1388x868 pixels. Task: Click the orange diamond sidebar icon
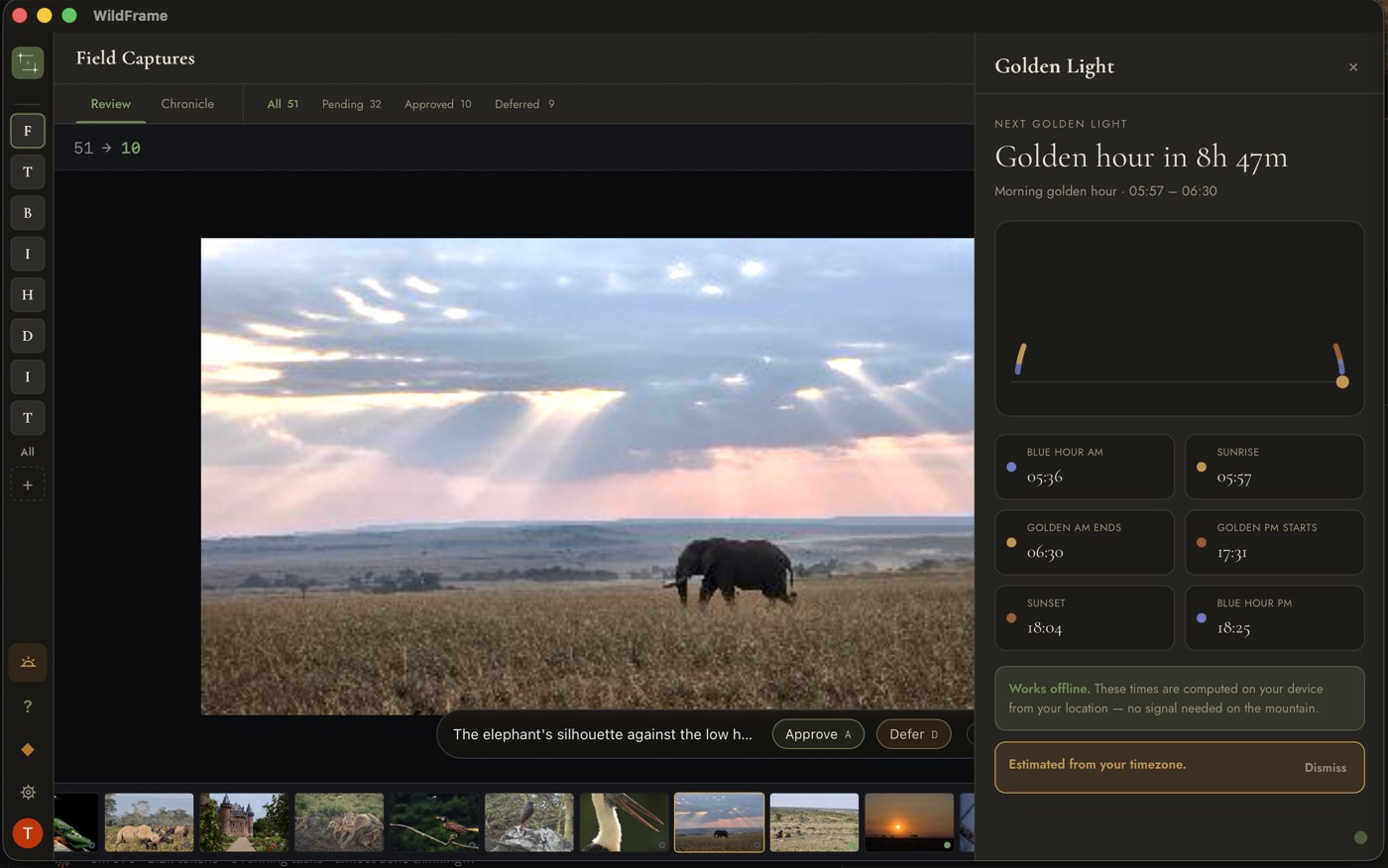pyautogui.click(x=28, y=749)
